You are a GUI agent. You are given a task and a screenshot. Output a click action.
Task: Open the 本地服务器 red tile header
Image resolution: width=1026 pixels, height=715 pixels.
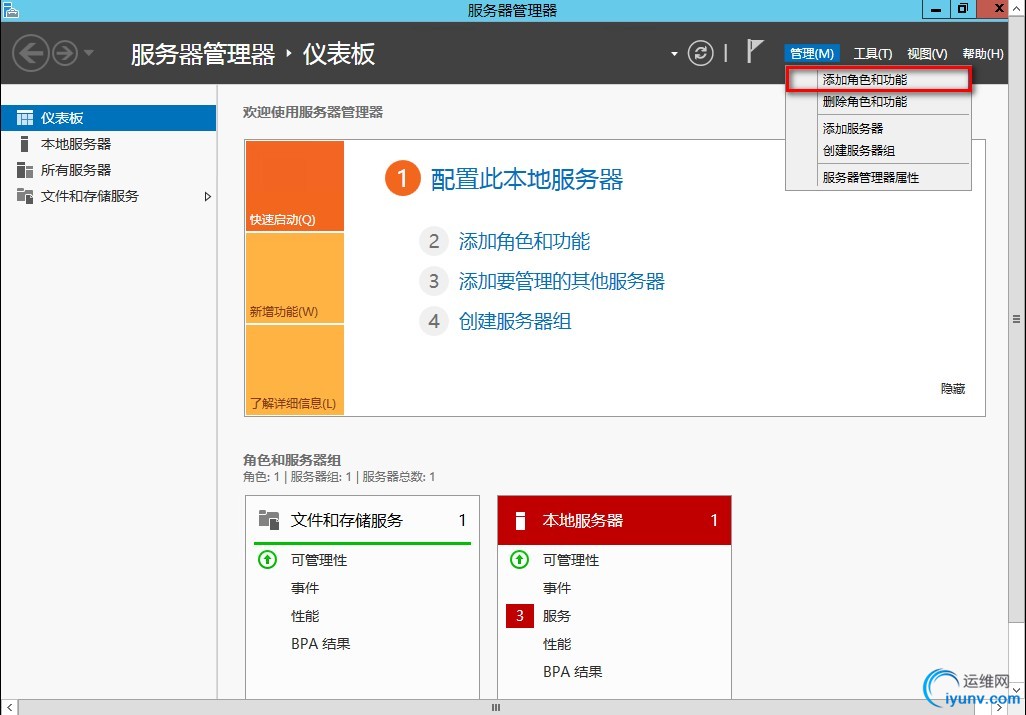click(x=614, y=520)
